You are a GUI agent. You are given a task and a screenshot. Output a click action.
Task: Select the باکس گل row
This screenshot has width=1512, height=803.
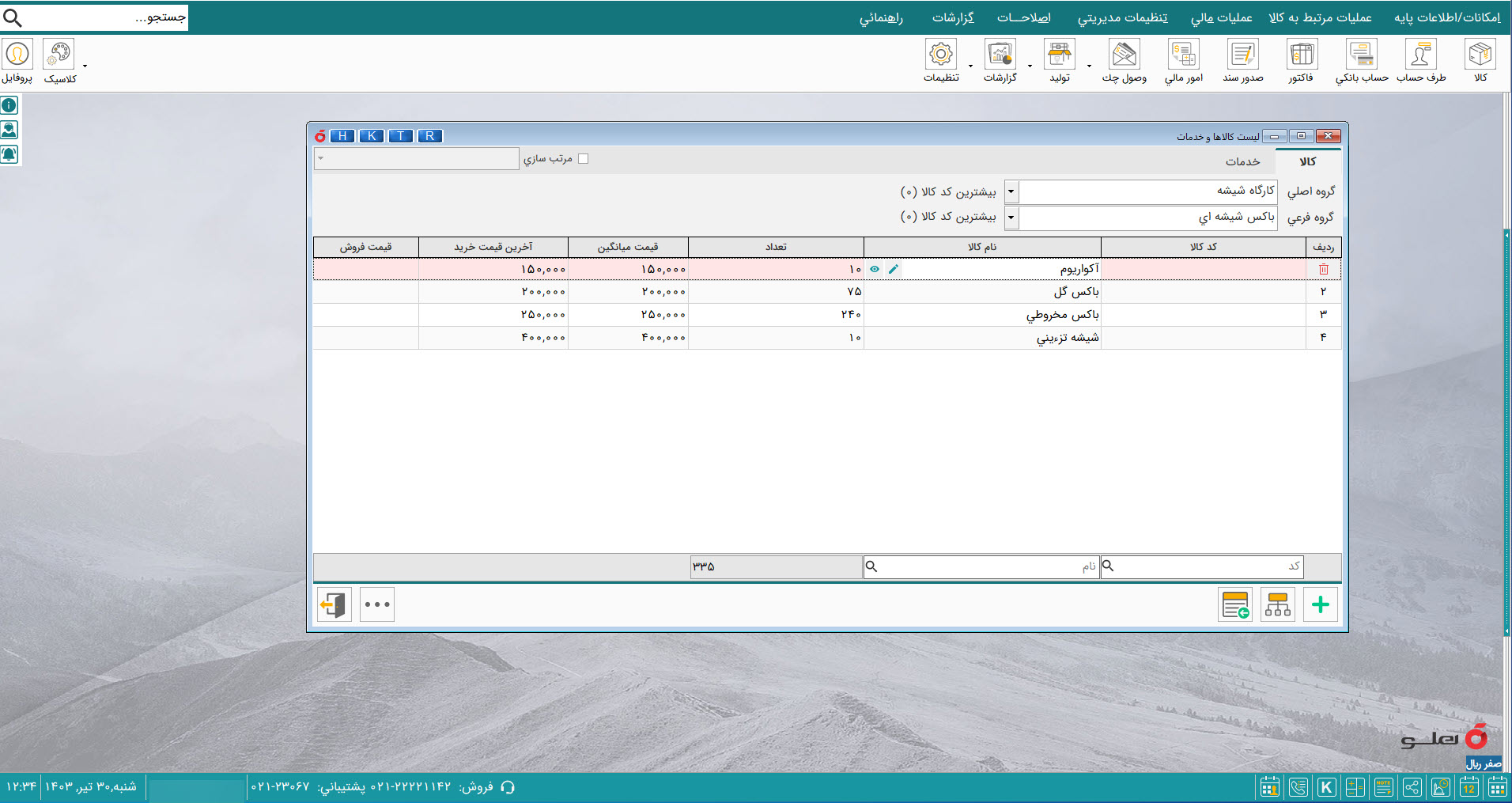pos(827,292)
